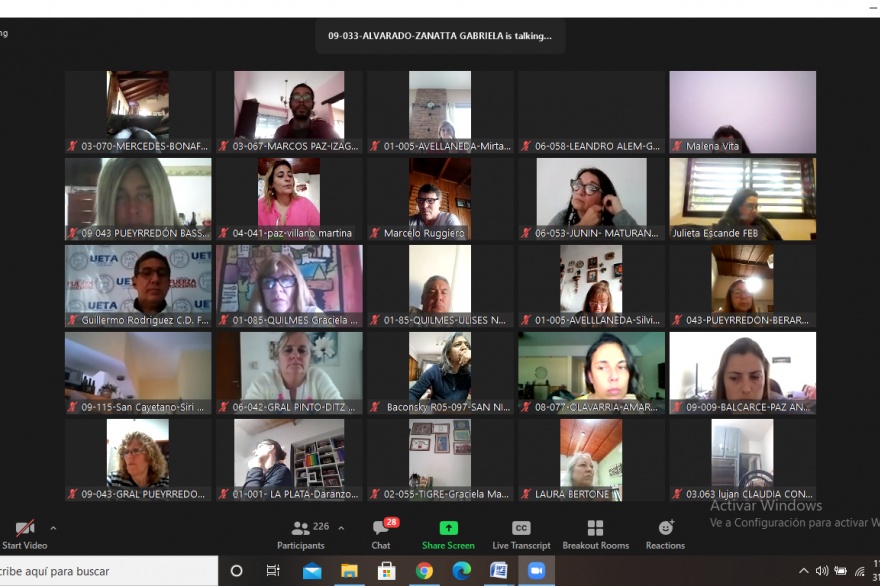Open Cortana circle in the taskbar
This screenshot has width=880, height=586.
click(x=237, y=571)
